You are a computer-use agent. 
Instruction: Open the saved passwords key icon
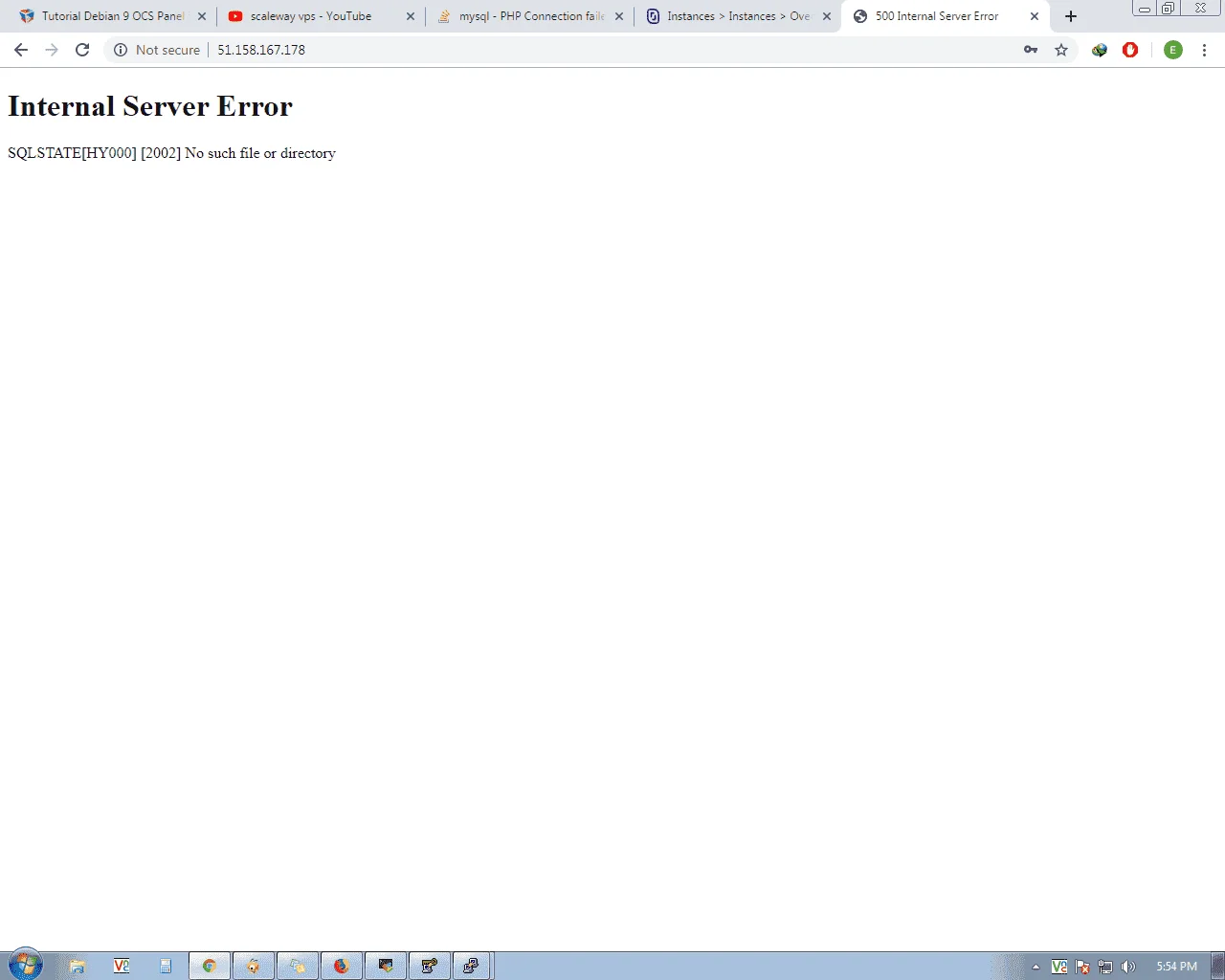[x=1031, y=50]
